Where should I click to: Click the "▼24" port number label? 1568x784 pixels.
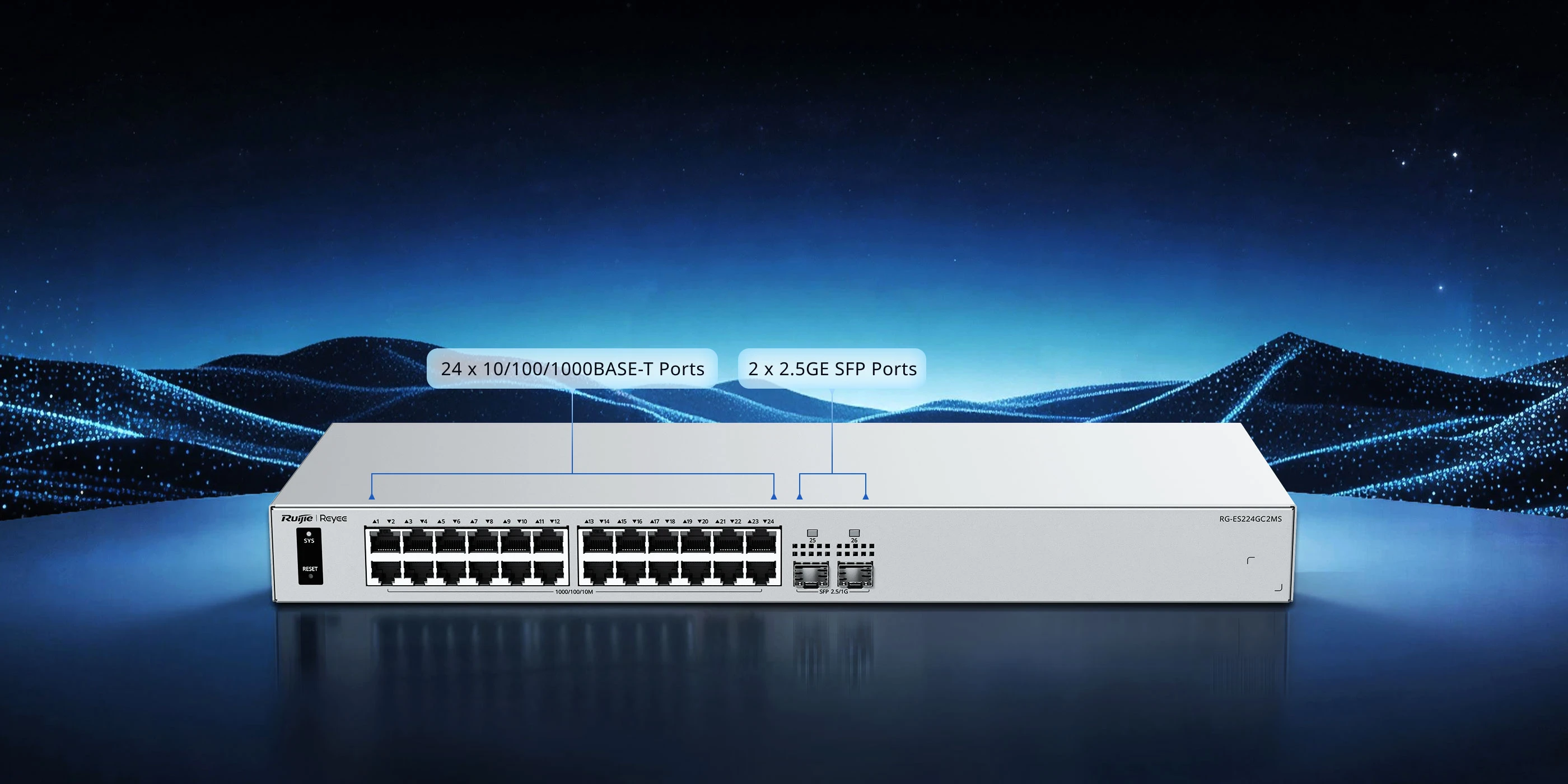(769, 522)
